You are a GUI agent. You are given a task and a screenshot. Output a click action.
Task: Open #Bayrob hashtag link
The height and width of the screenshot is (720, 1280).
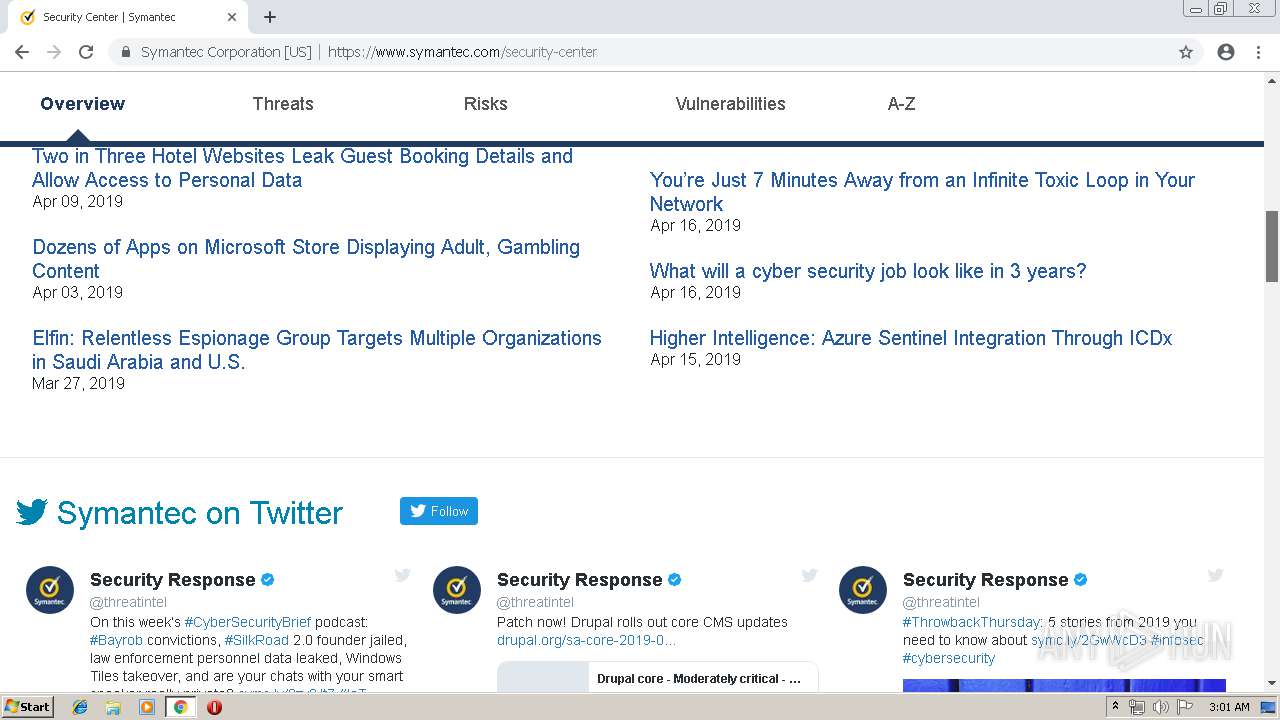[116, 640]
